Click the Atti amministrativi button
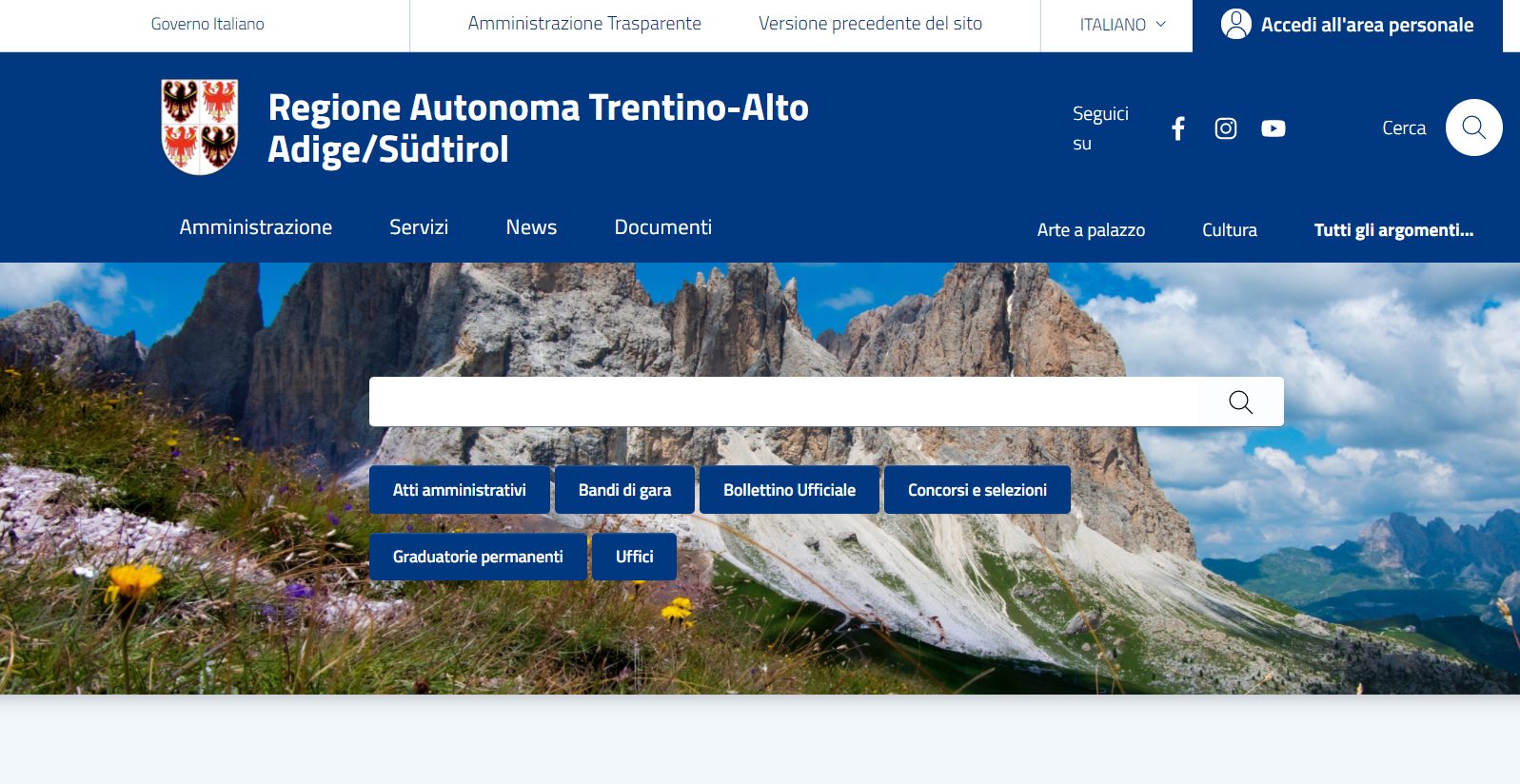 [x=460, y=490]
